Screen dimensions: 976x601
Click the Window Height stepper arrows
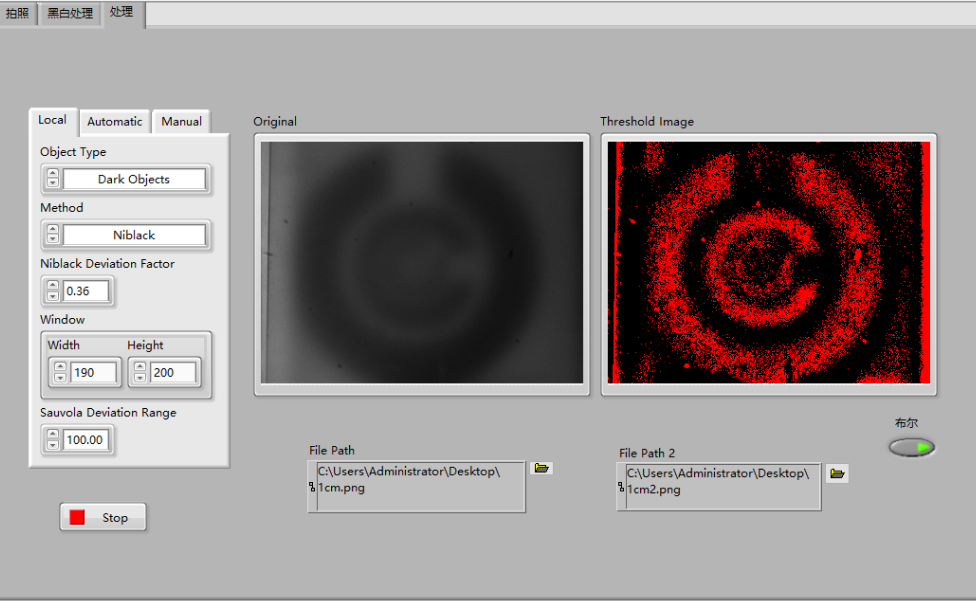tap(140, 373)
